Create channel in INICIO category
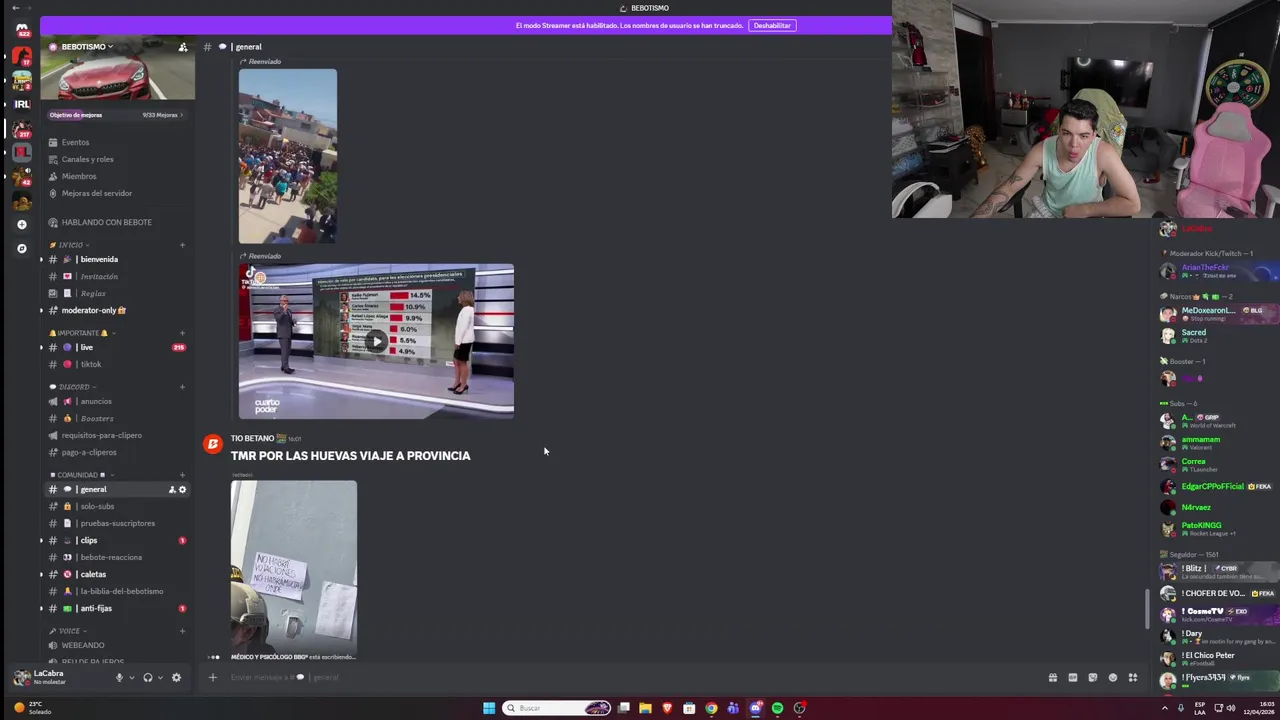Viewport: 1280px width, 720px height. 182,245
